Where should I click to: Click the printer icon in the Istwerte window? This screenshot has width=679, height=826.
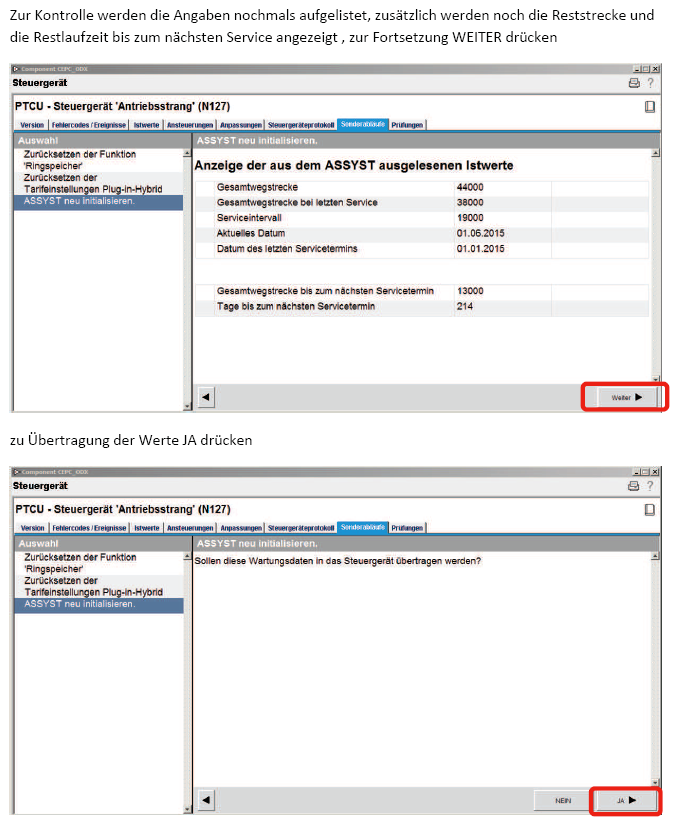[634, 83]
